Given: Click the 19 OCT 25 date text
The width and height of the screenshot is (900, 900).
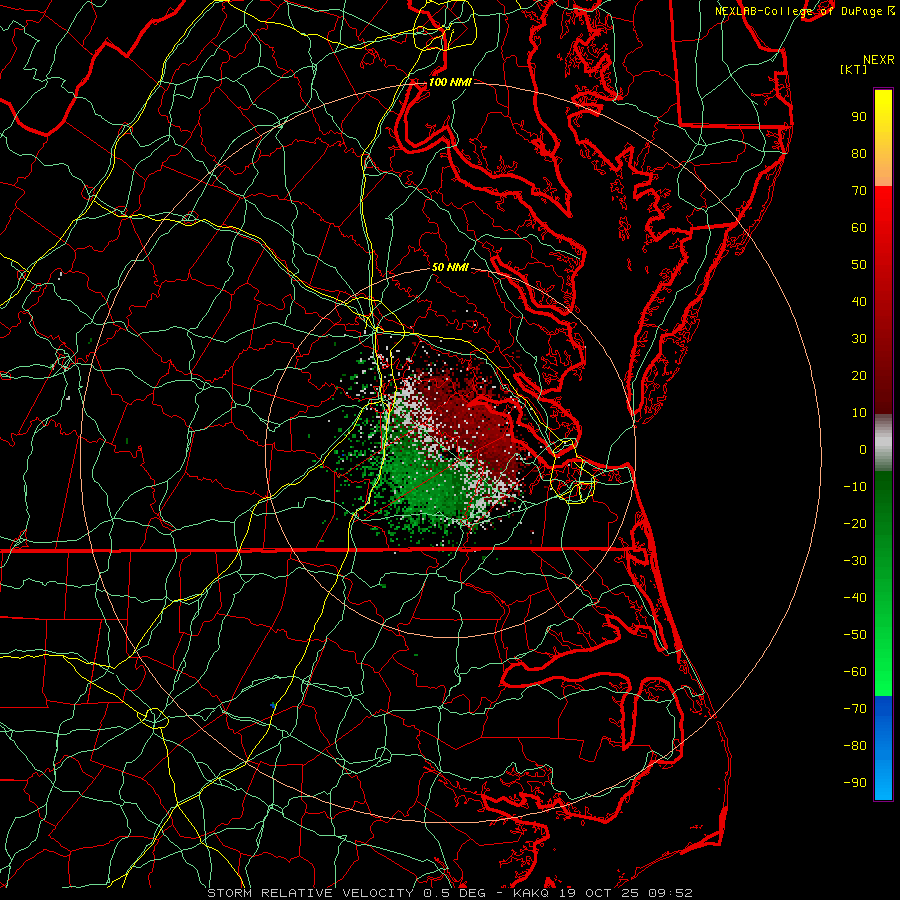Looking at the screenshot, I should click(600, 893).
